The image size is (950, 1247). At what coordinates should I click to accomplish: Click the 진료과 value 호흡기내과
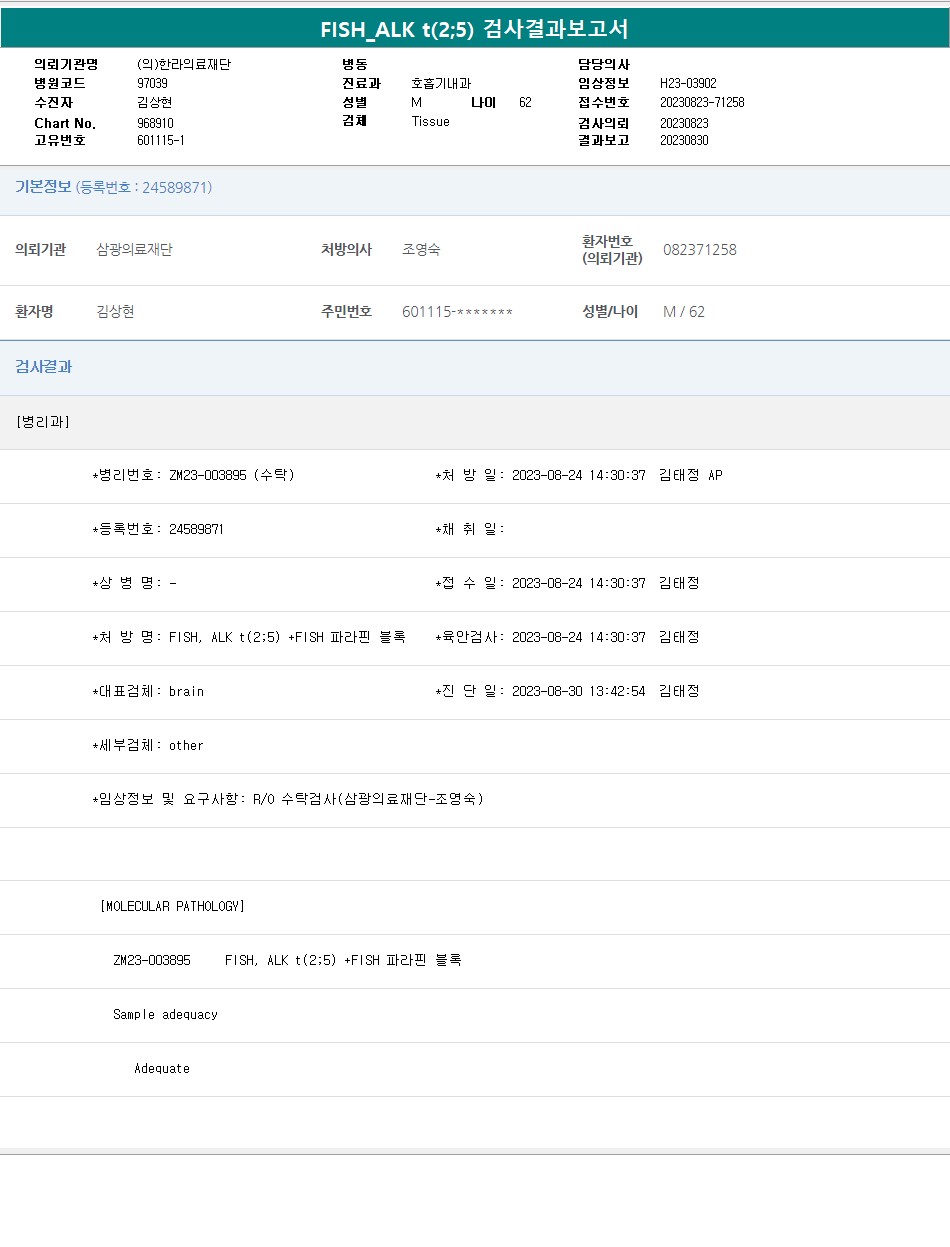coord(440,84)
